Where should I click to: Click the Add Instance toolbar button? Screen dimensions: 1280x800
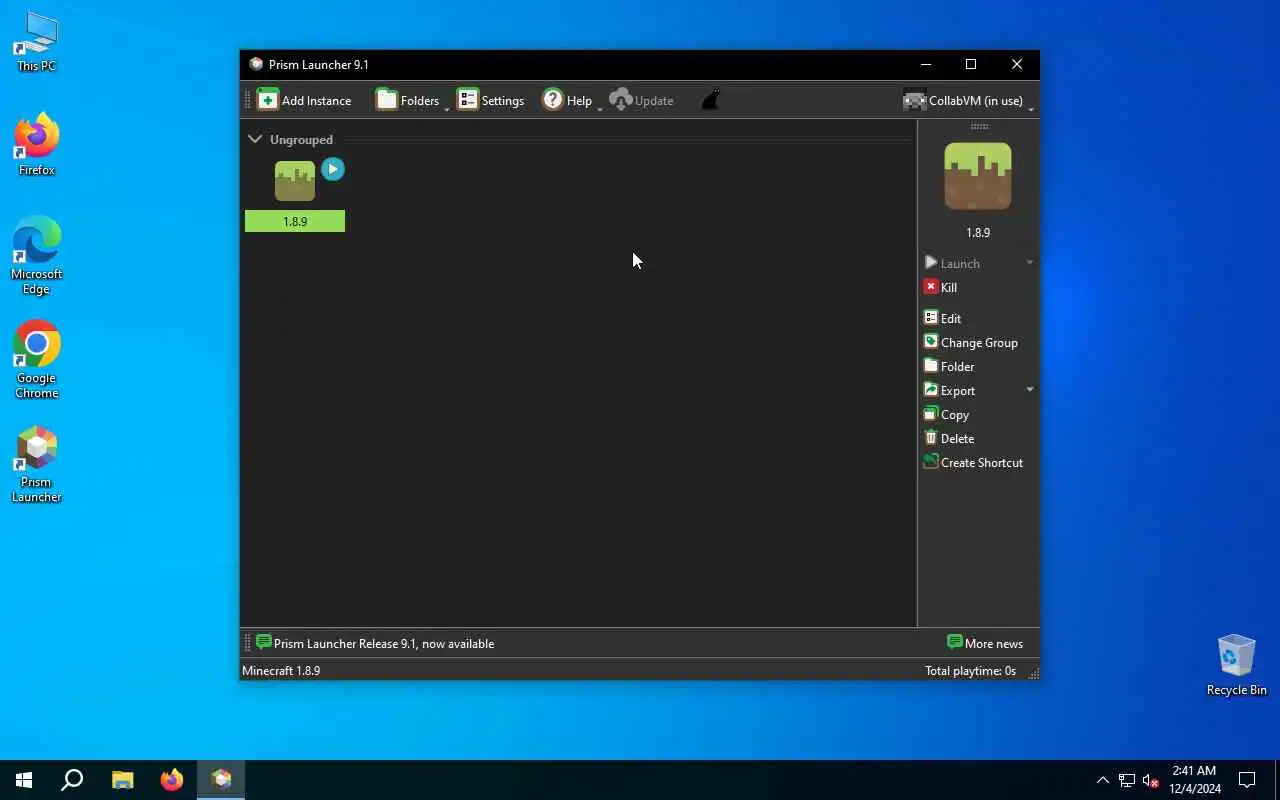pyautogui.click(x=304, y=100)
